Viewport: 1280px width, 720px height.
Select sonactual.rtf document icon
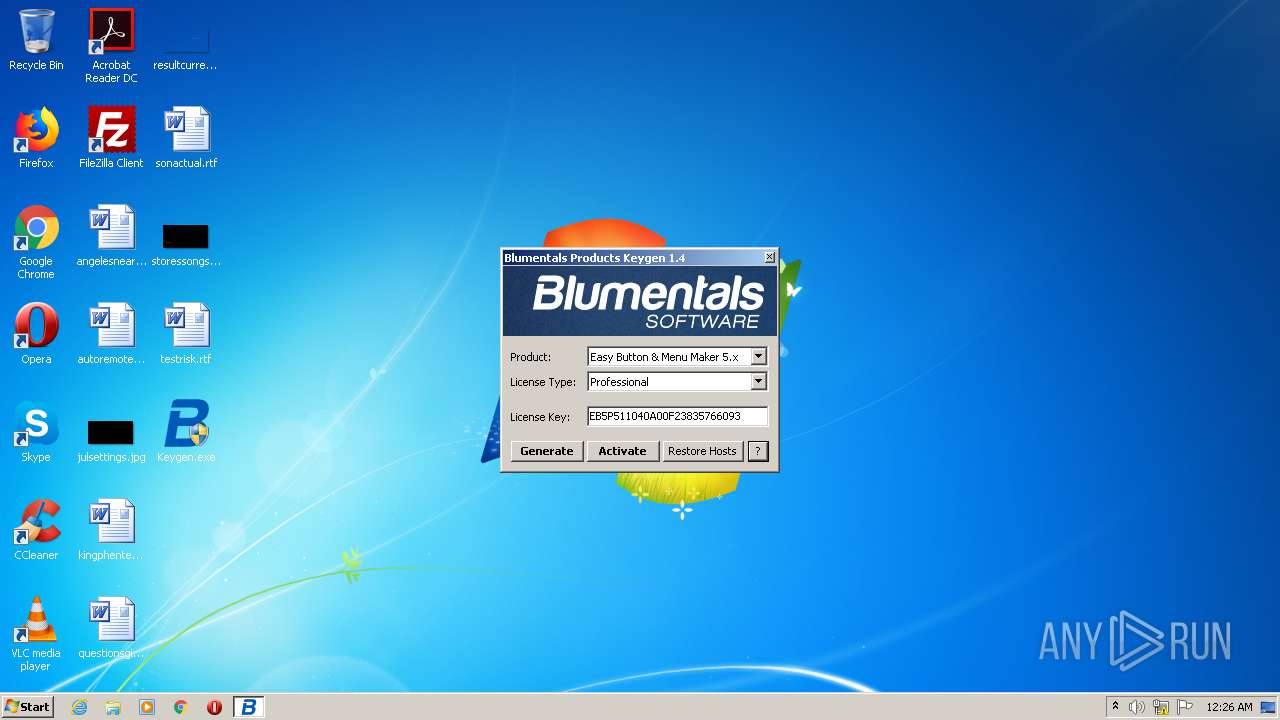(186, 138)
